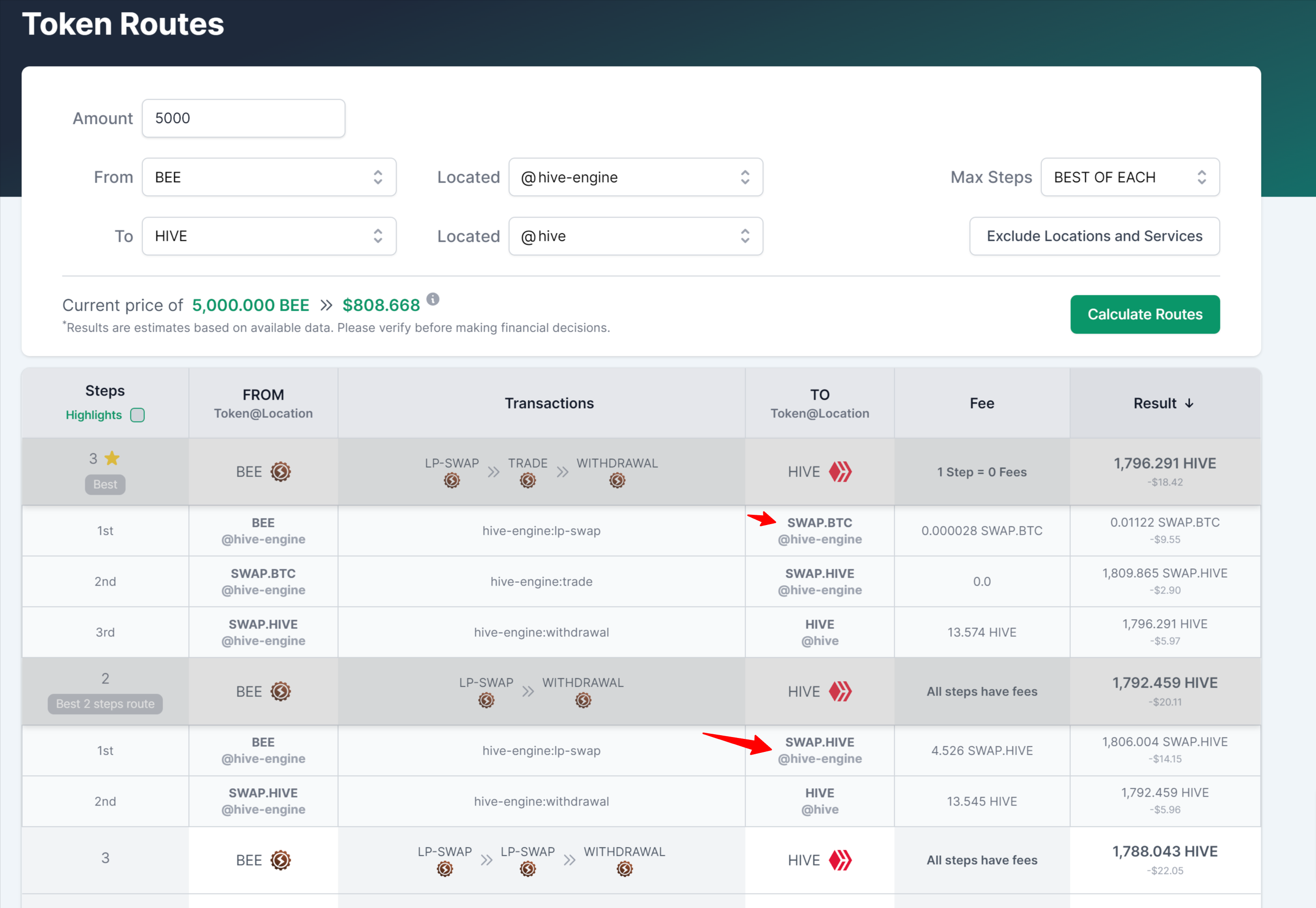Click HIVE logo in 1,788.043 HIVE row

(x=840, y=860)
